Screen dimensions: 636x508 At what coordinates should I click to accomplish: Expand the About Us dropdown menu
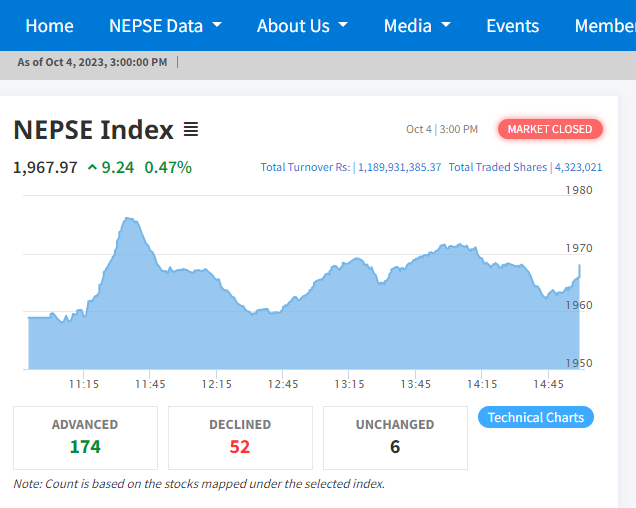coord(302,26)
